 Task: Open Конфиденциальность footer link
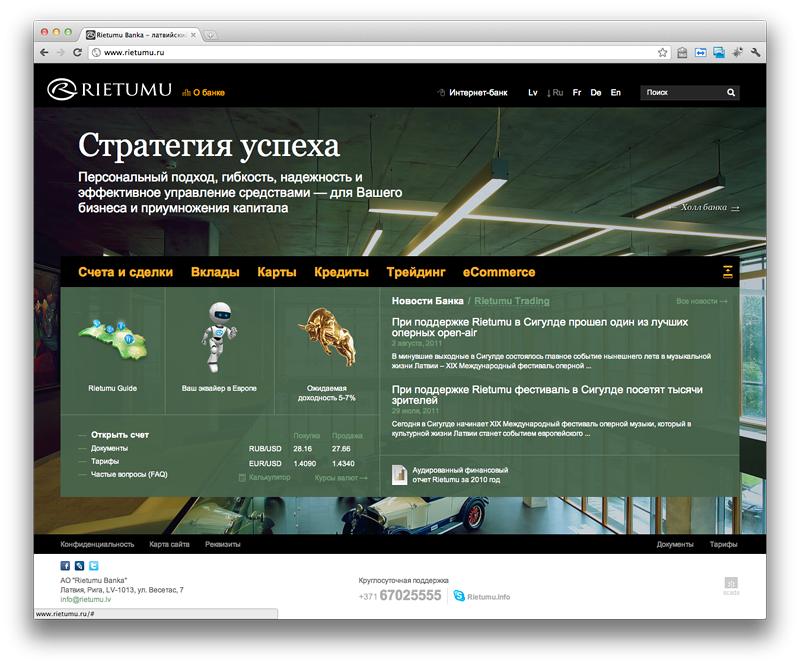(x=97, y=544)
